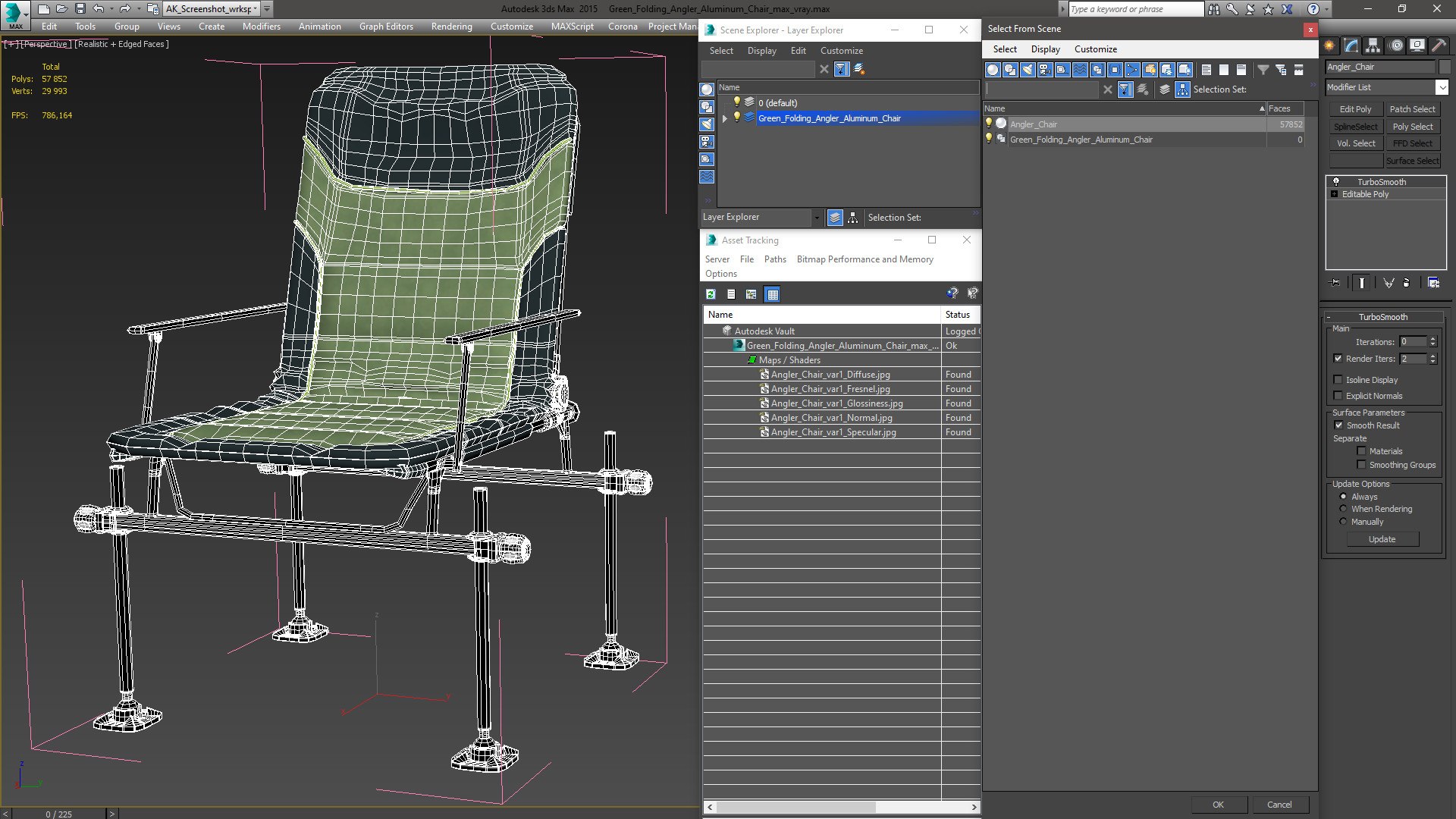Click Update button in TurboSmooth rollout
1456x819 pixels.
pos(1382,539)
